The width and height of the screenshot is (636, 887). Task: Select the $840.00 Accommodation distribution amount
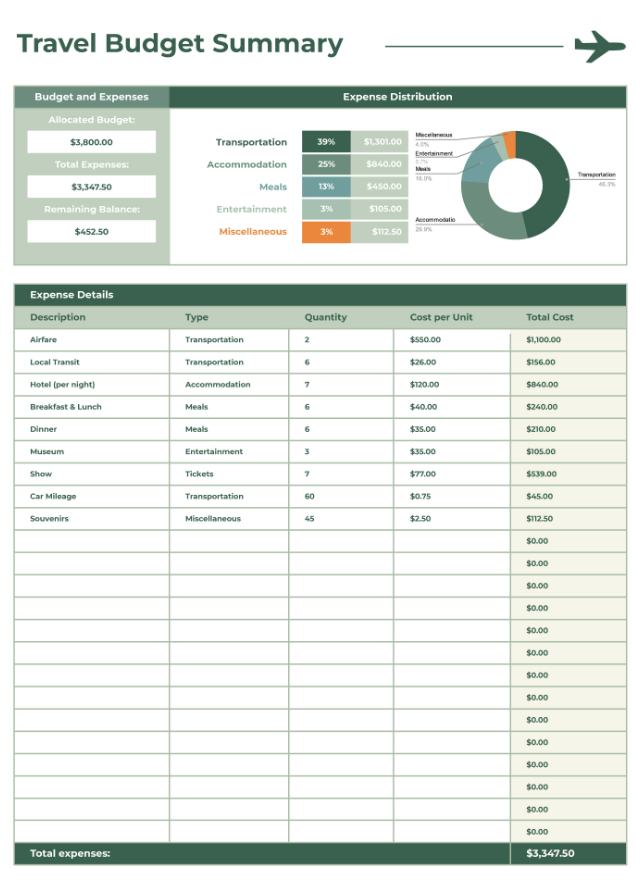[380, 164]
